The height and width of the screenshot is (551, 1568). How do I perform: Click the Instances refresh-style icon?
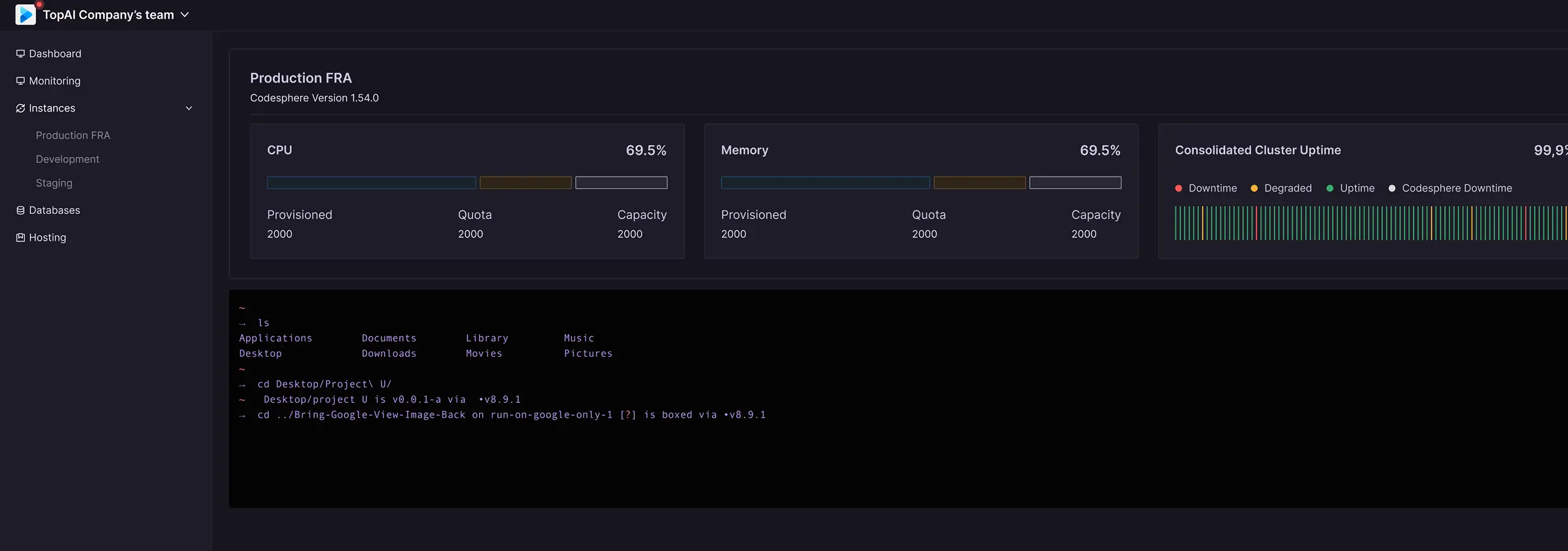coord(20,108)
